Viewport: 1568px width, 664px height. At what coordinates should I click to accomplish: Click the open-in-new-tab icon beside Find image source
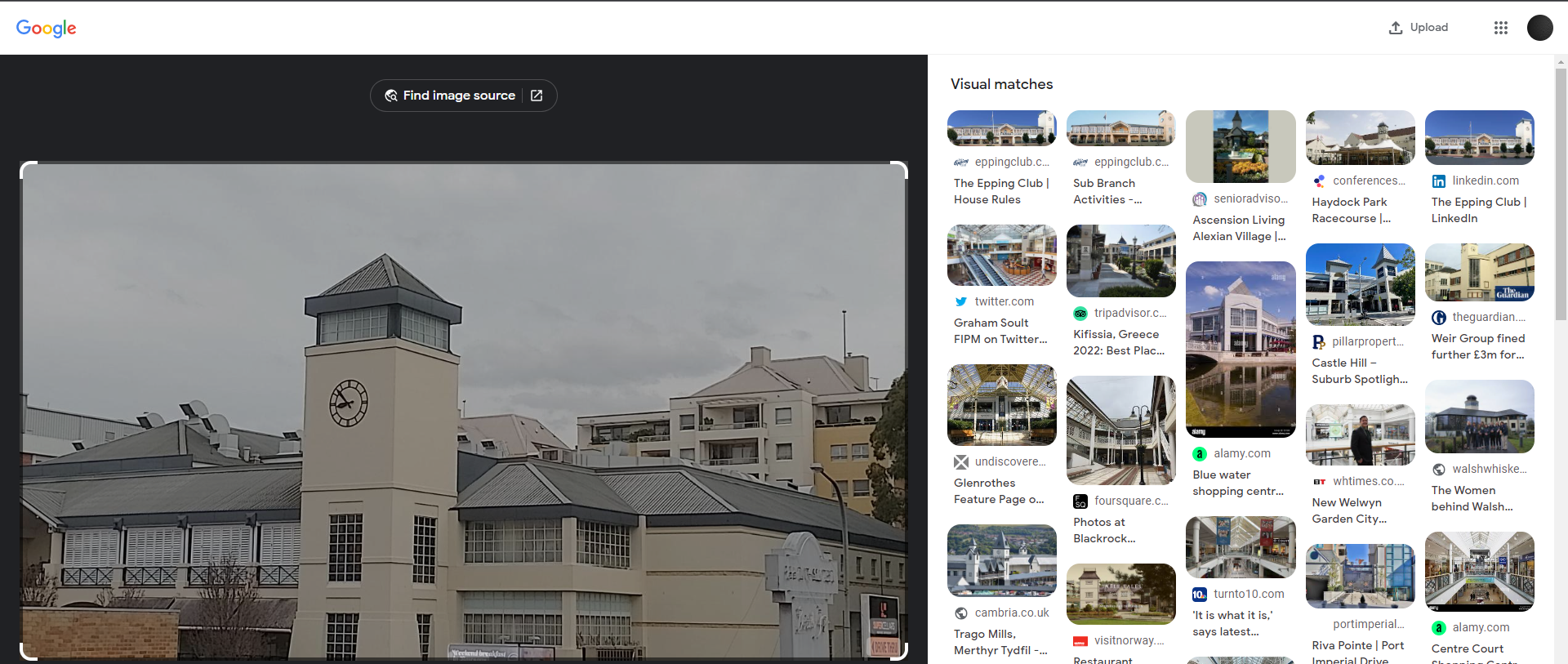537,96
